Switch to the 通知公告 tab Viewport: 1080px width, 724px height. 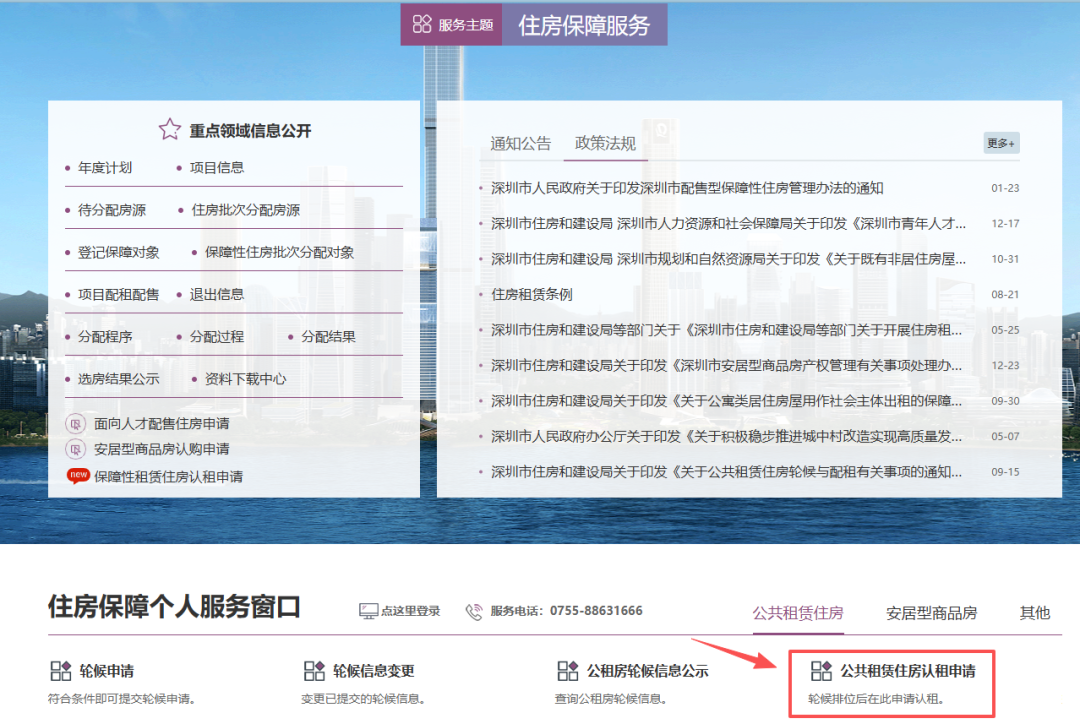point(521,143)
